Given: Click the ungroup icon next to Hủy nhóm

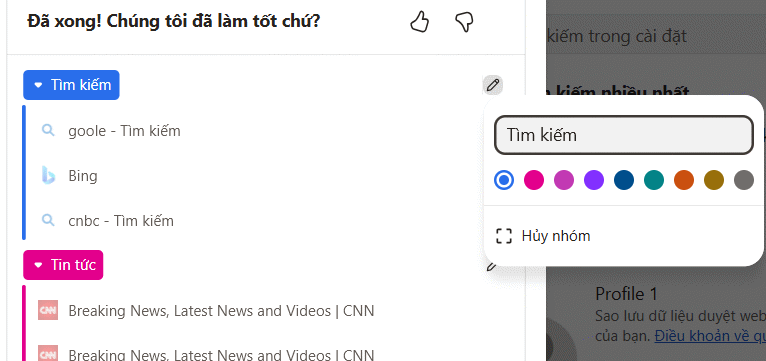Looking at the screenshot, I should (504, 236).
